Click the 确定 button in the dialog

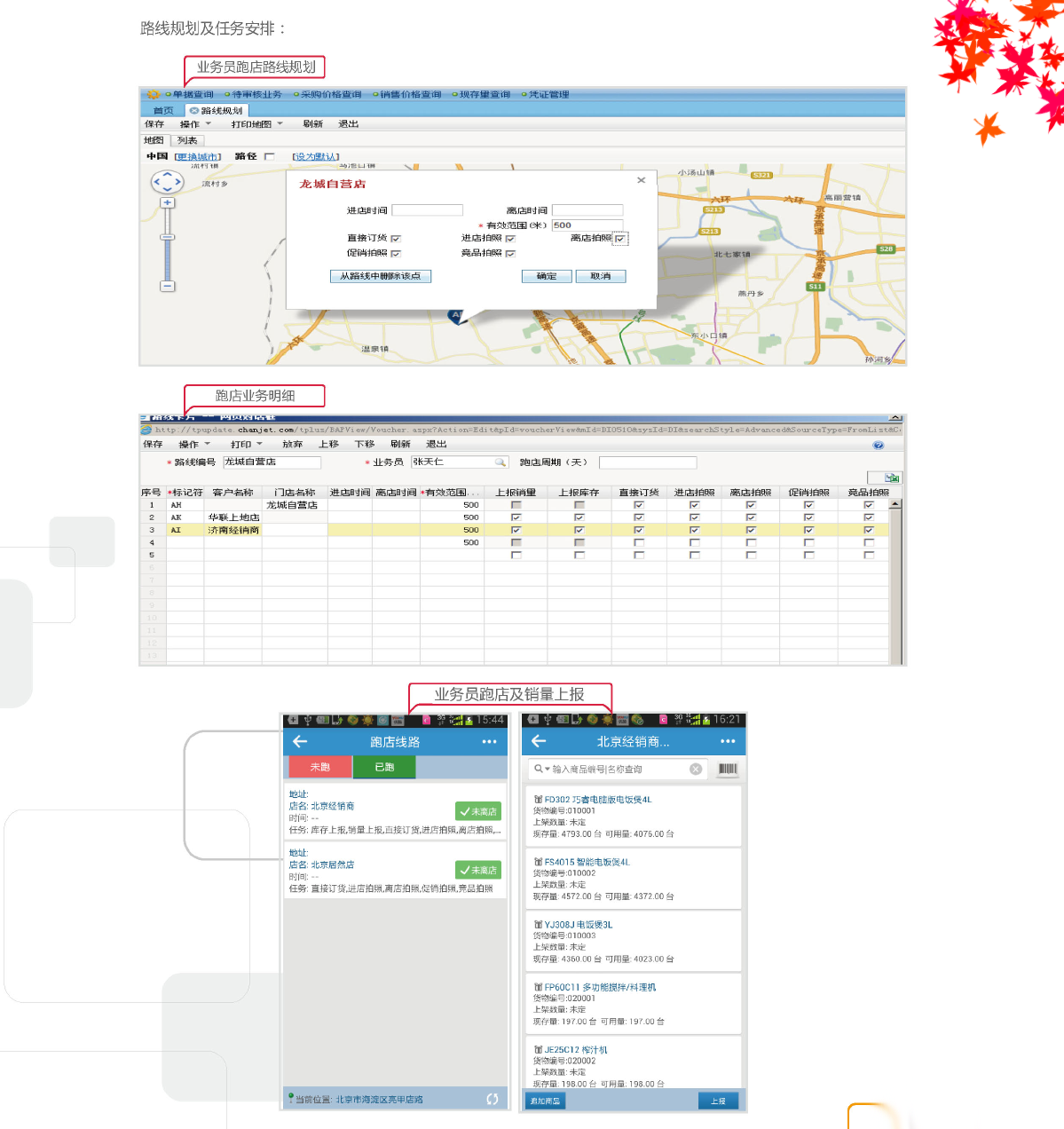point(547,276)
